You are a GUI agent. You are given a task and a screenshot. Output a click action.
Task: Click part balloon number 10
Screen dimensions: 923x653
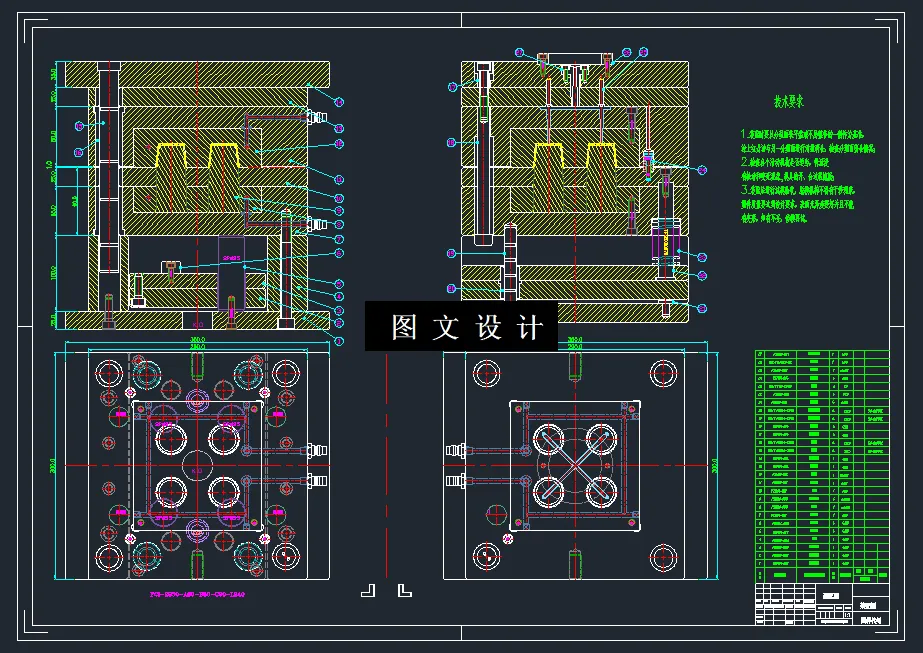coord(339,198)
